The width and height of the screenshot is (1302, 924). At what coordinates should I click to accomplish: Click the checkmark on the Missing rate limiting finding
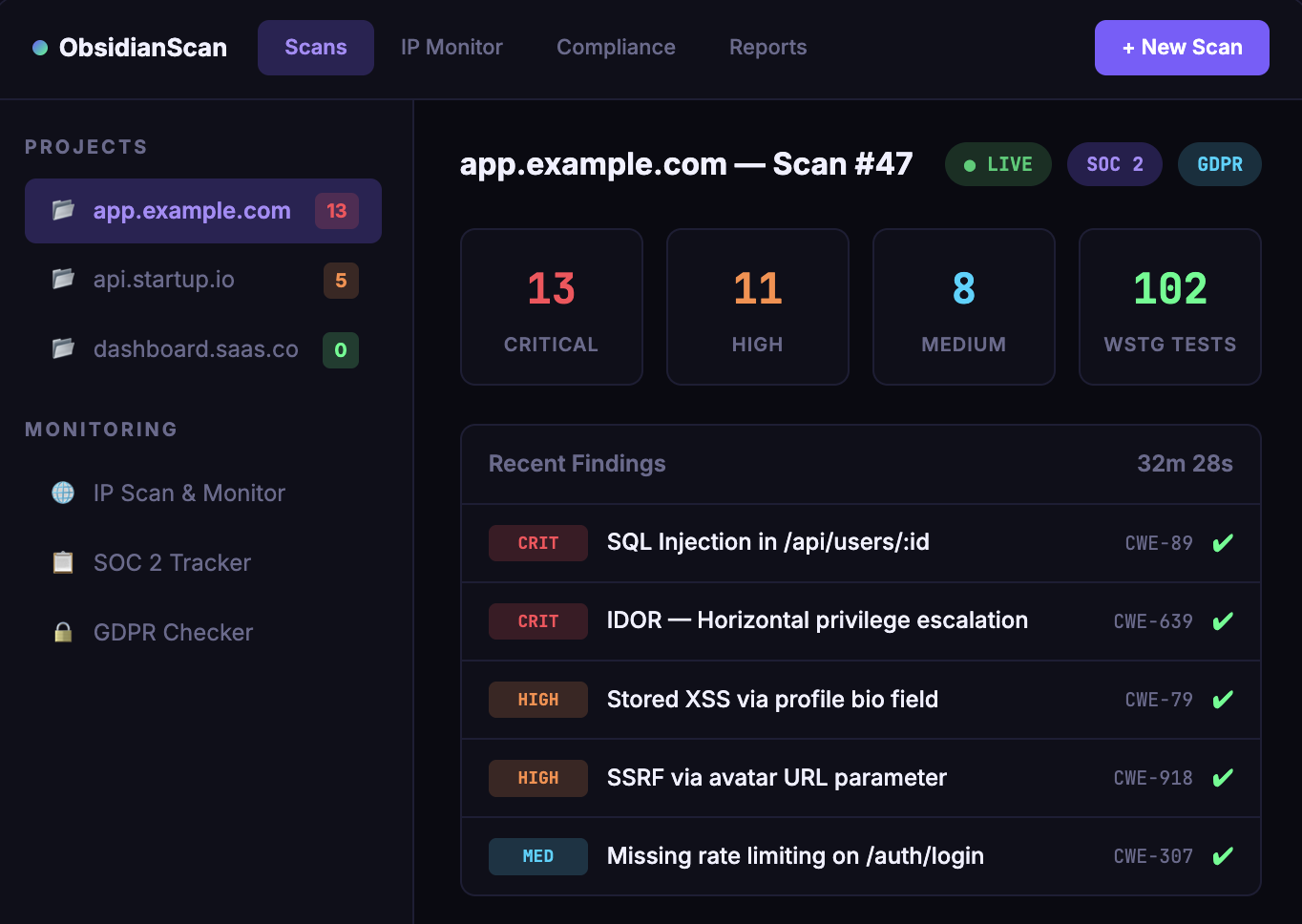point(1223,856)
